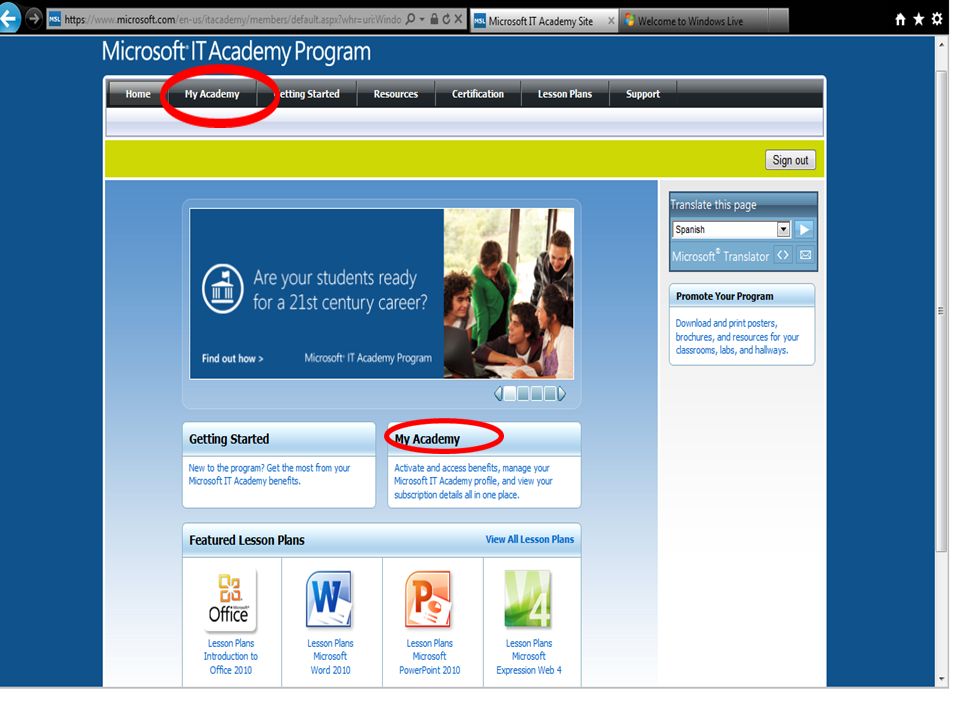Click the academy building icon in banner
This screenshot has height=720, width=960.
222,289
